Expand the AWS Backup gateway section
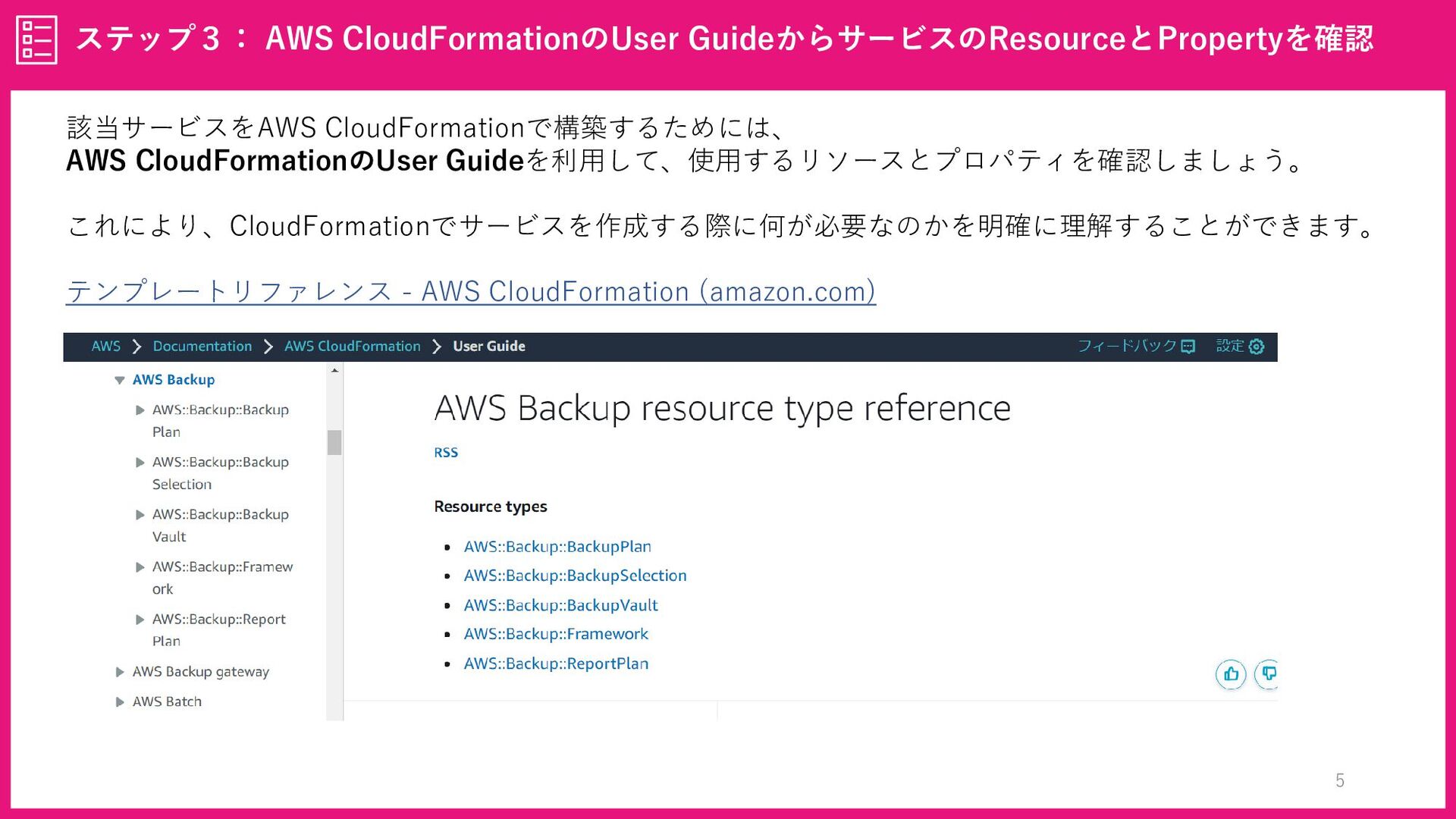 point(120,672)
